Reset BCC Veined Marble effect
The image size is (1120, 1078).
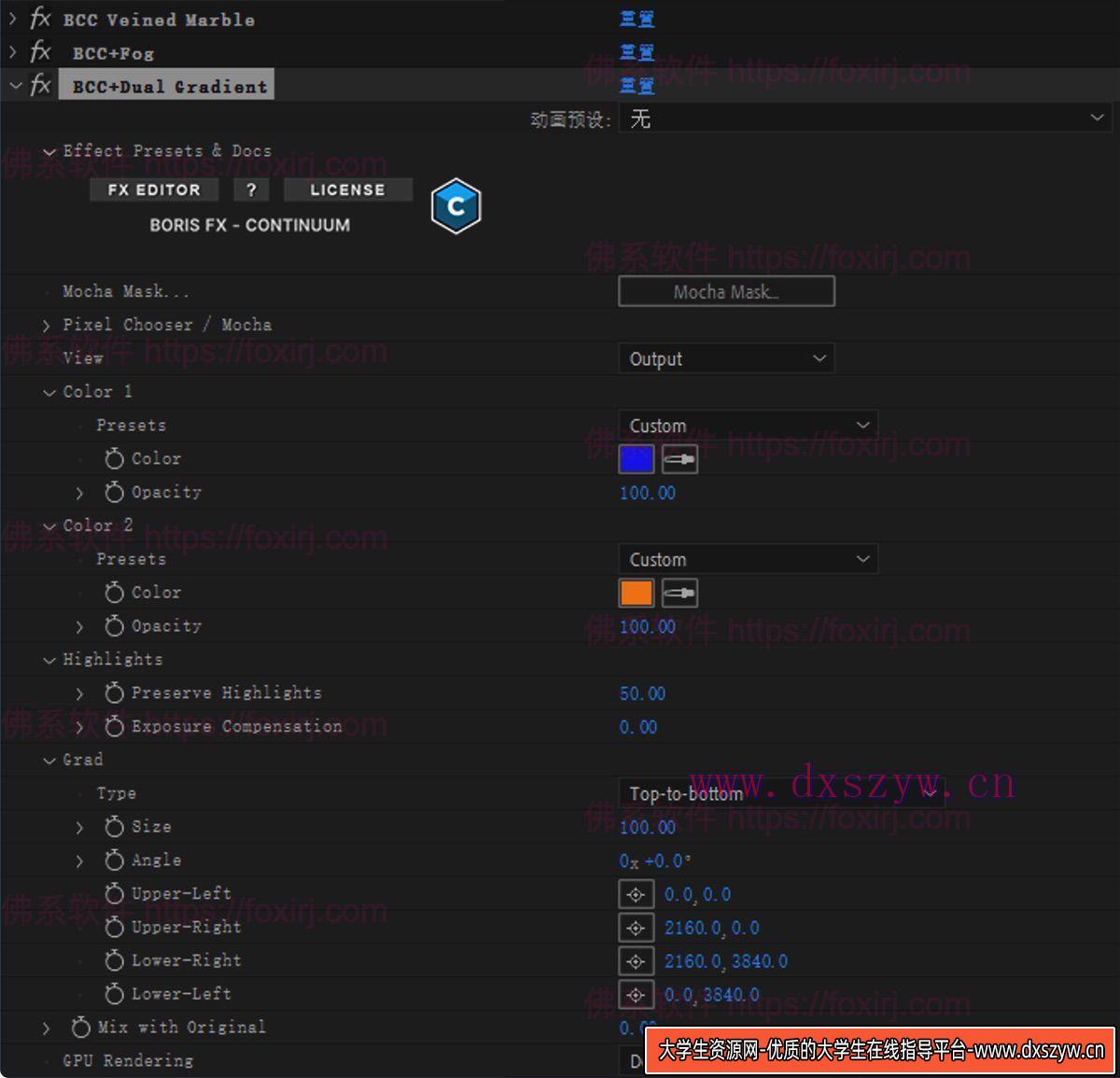pyautogui.click(x=637, y=19)
